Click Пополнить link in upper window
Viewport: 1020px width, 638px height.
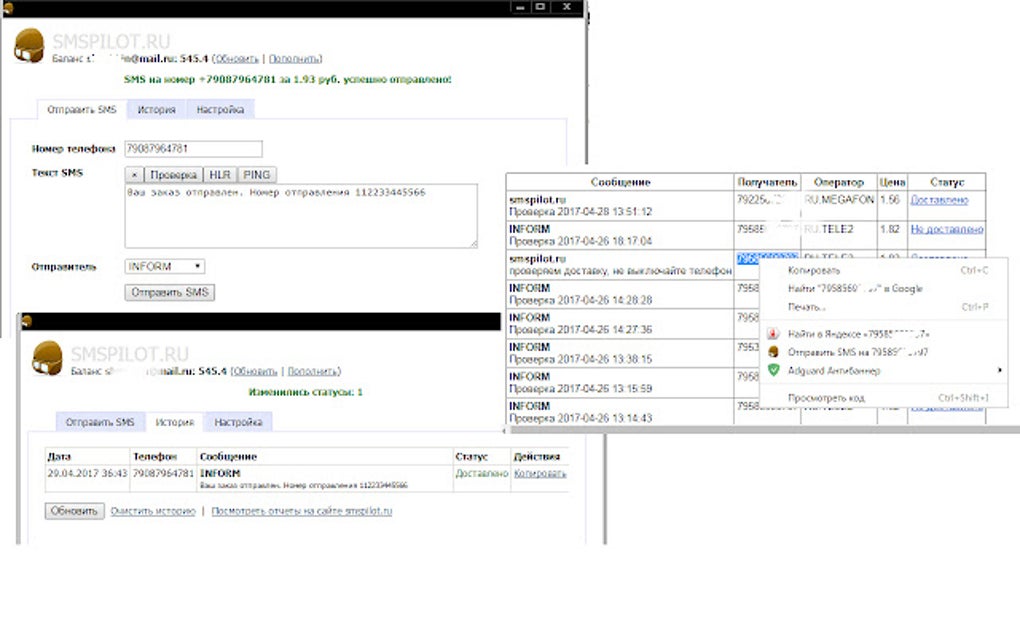click(294, 59)
